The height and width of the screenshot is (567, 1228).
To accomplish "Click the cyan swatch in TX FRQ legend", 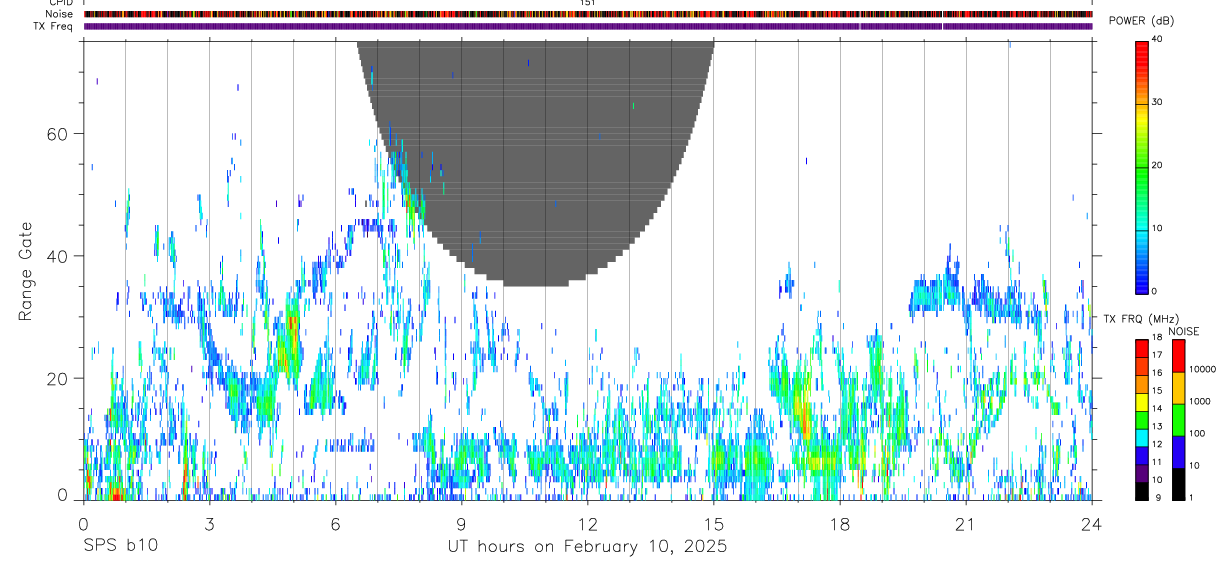I will point(1142,438).
